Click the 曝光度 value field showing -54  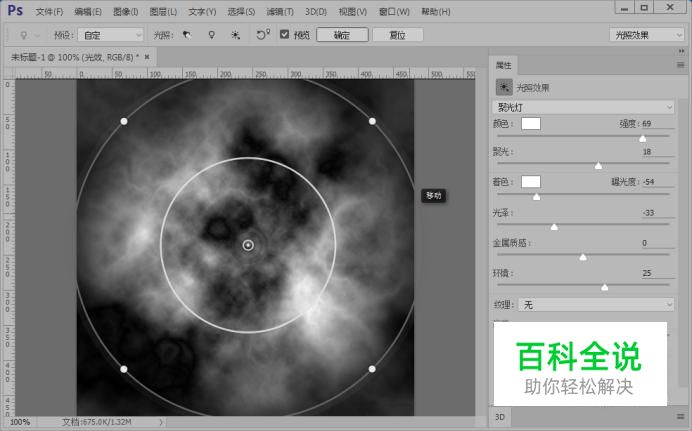pyautogui.click(x=658, y=181)
